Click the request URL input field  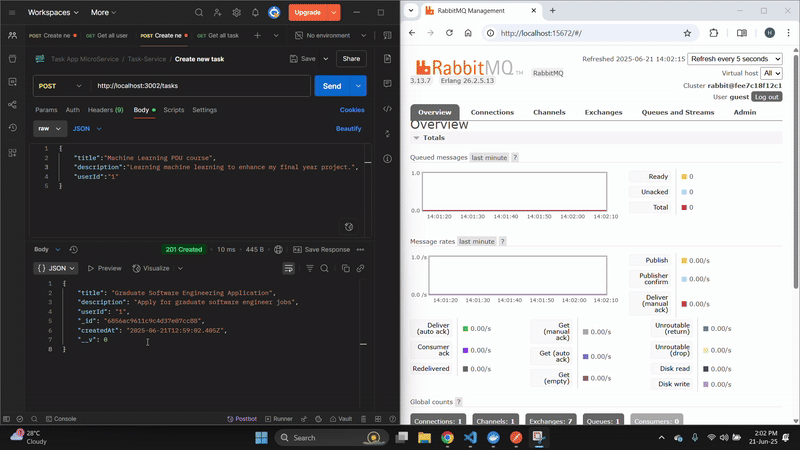[x=200, y=86]
